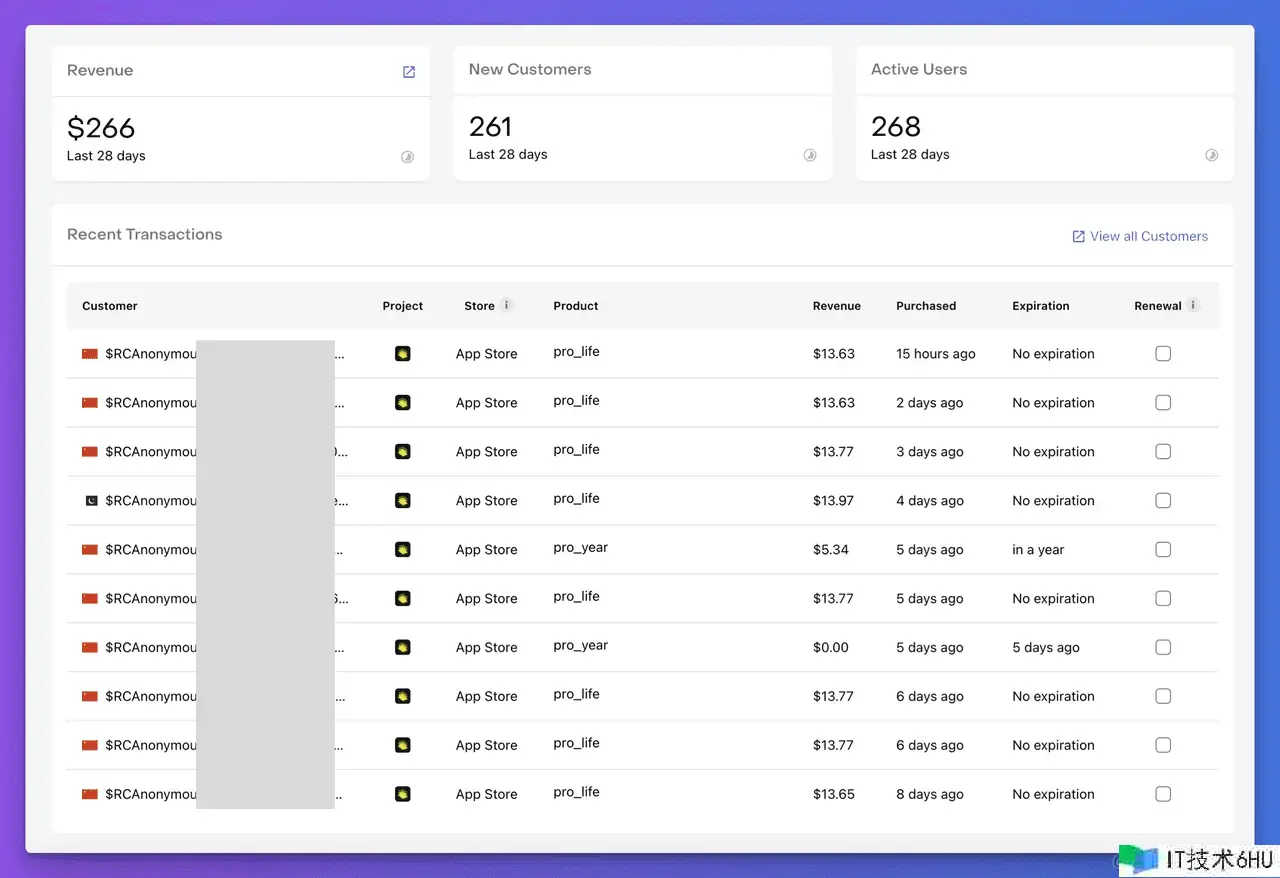The image size is (1280, 878).
Task: Click the Revenue card chart indicator icon
Action: point(407,157)
